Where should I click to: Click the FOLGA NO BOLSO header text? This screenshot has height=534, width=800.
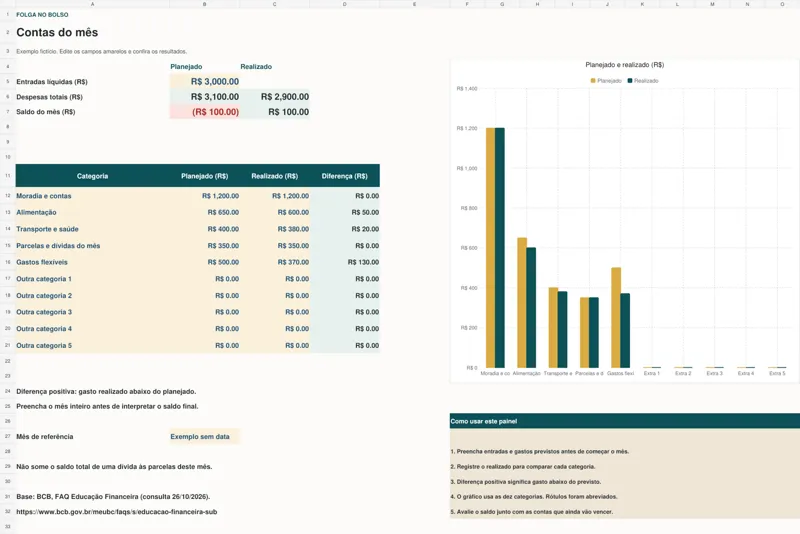[42, 15]
